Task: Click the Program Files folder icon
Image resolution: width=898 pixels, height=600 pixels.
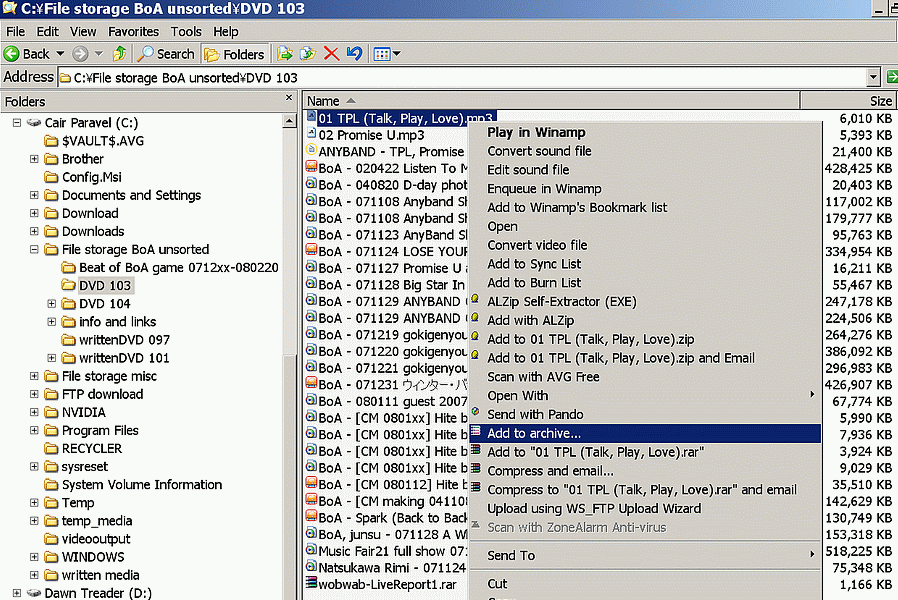Action: [52, 431]
